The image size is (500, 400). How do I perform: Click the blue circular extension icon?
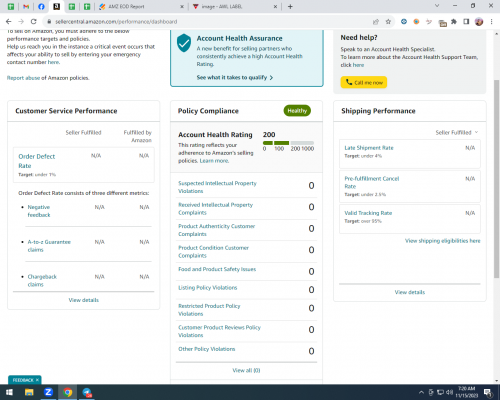(404, 22)
